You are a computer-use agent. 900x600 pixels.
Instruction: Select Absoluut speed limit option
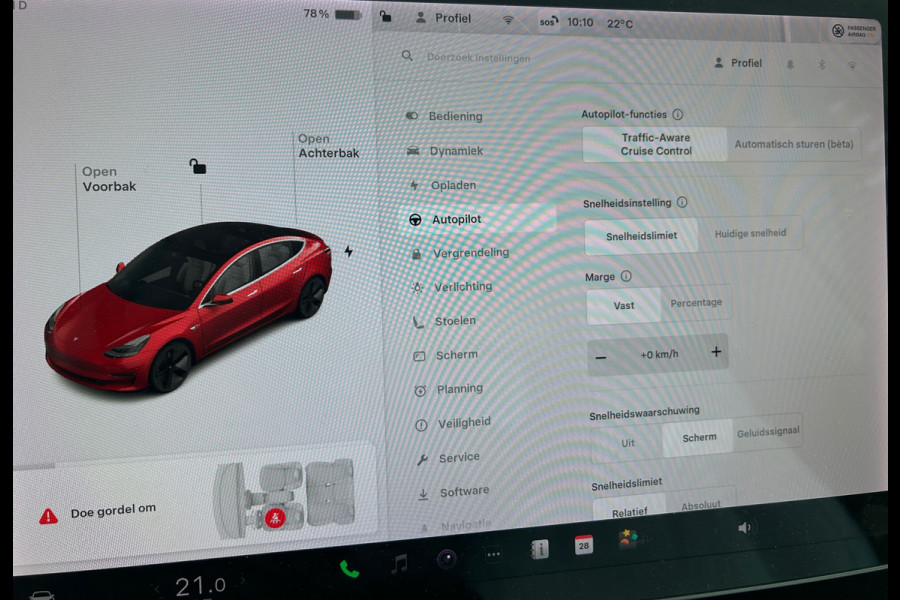(x=701, y=504)
